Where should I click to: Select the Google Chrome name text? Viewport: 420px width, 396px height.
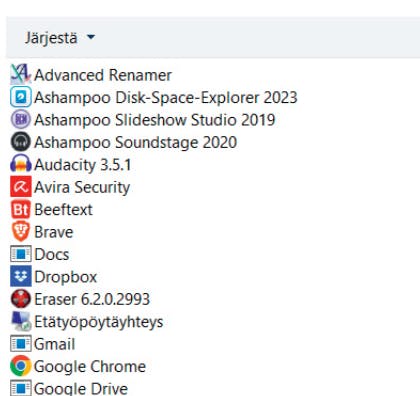[x=90, y=367]
